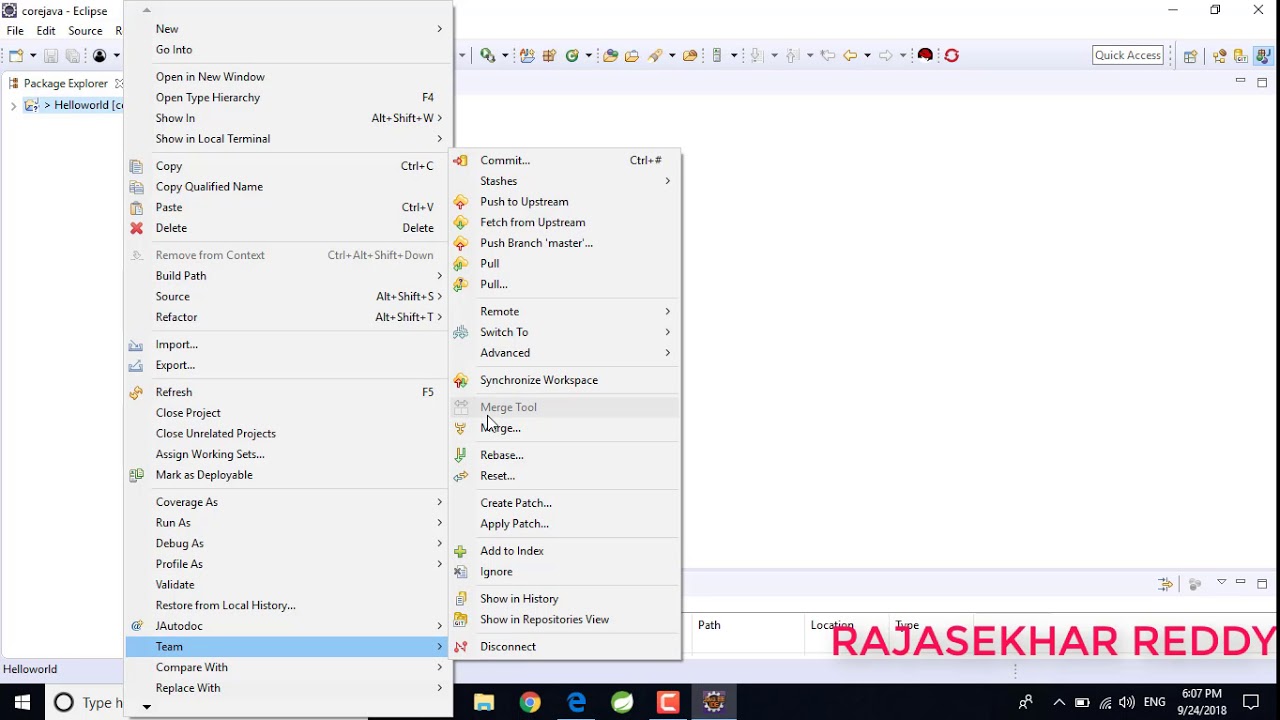1280x720 pixels.
Task: Click the Git perspective icon in the toolbar
Action: click(1241, 56)
